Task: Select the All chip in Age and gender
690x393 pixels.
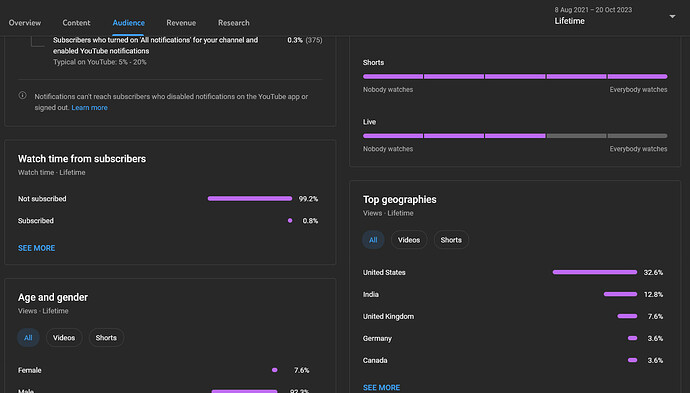Action: (28, 338)
